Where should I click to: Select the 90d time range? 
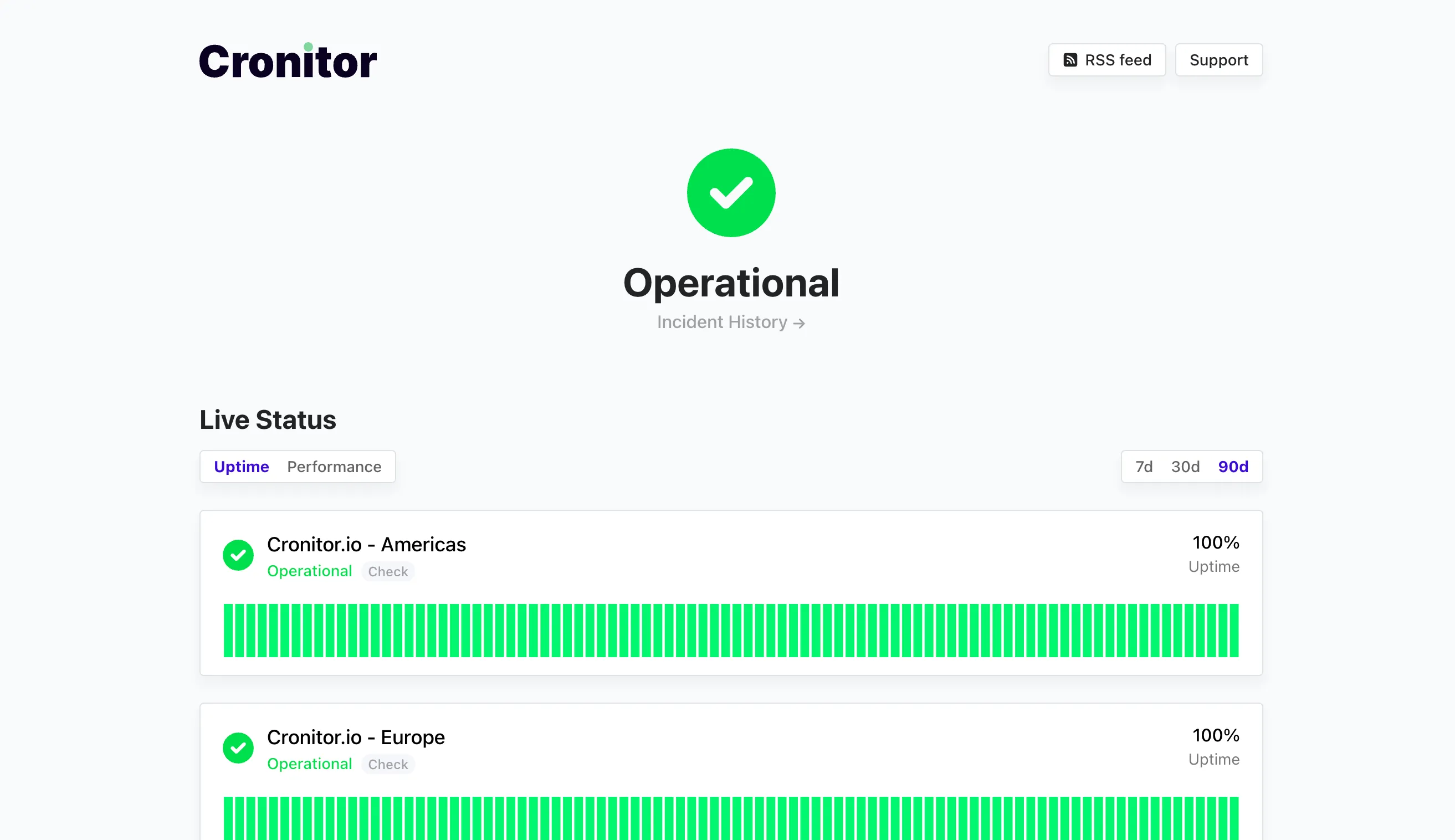click(1233, 466)
